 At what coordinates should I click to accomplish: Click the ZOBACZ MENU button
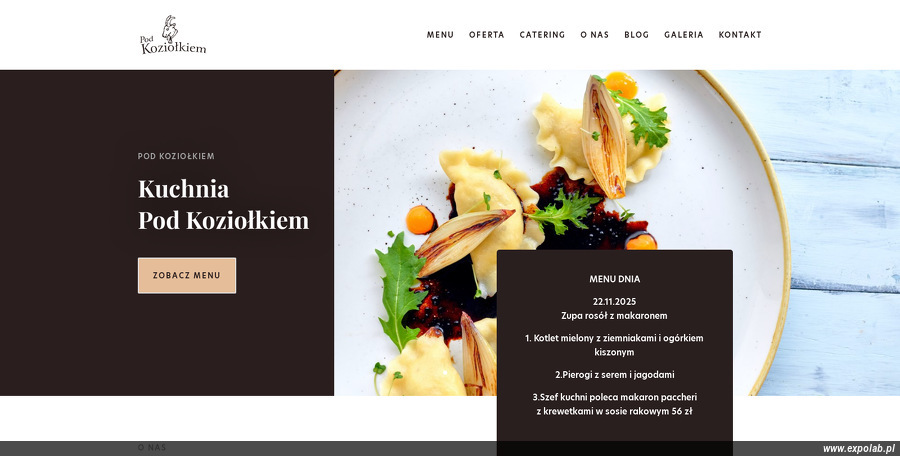(187, 276)
